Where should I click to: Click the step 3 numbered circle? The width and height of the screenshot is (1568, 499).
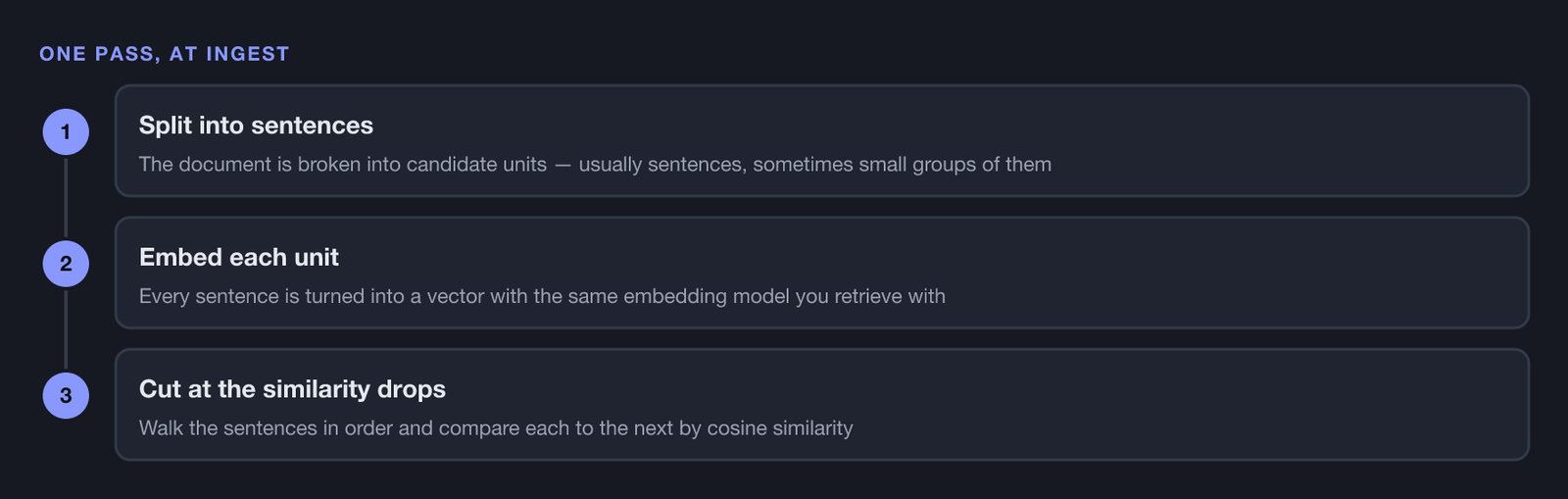(x=66, y=395)
